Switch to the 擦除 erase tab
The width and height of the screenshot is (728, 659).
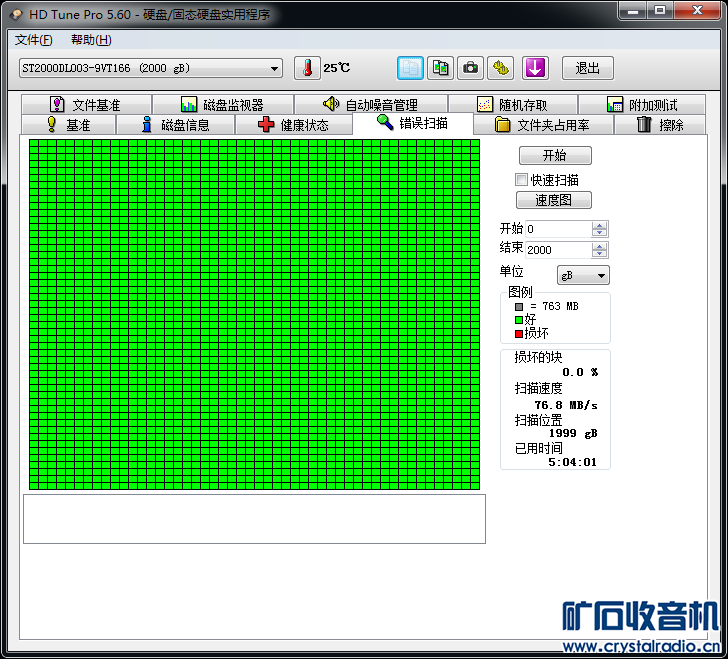[x=660, y=124]
